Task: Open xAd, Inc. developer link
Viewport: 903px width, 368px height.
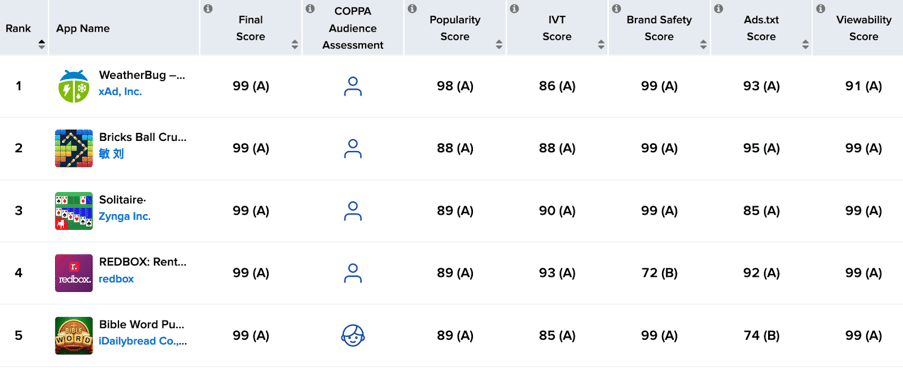Action: pyautogui.click(x=120, y=92)
